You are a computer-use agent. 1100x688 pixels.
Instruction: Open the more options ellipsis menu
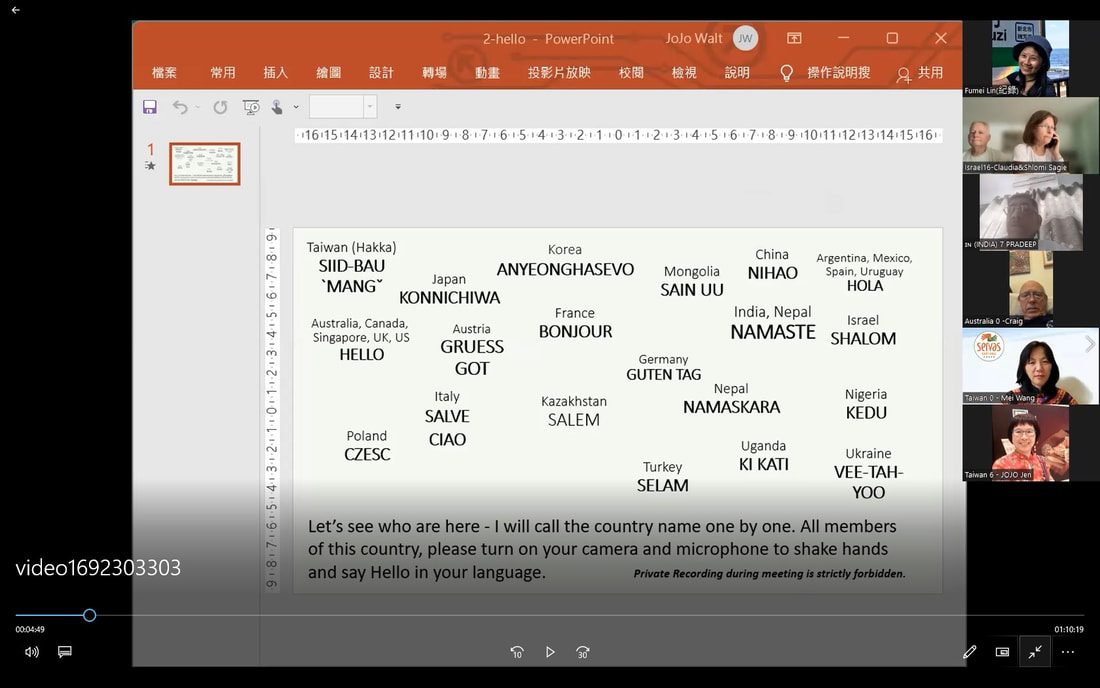(x=1068, y=652)
